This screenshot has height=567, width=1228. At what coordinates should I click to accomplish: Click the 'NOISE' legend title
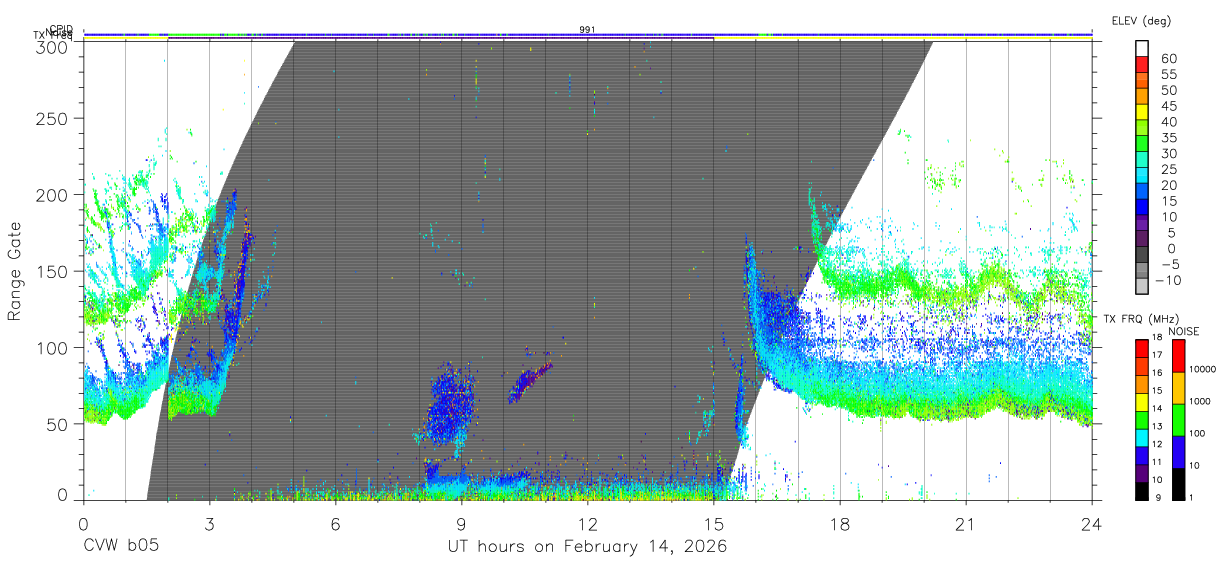tap(1183, 331)
